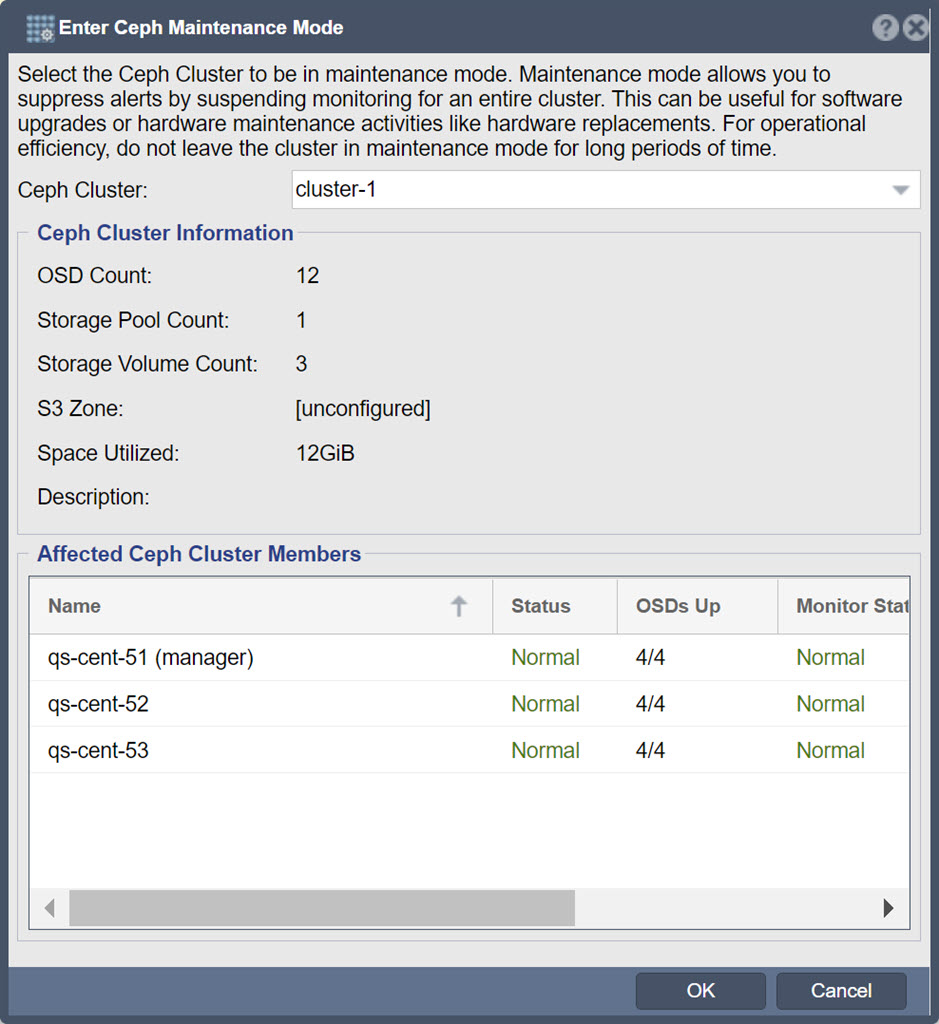Sort by the Name column header

pyautogui.click(x=261, y=606)
